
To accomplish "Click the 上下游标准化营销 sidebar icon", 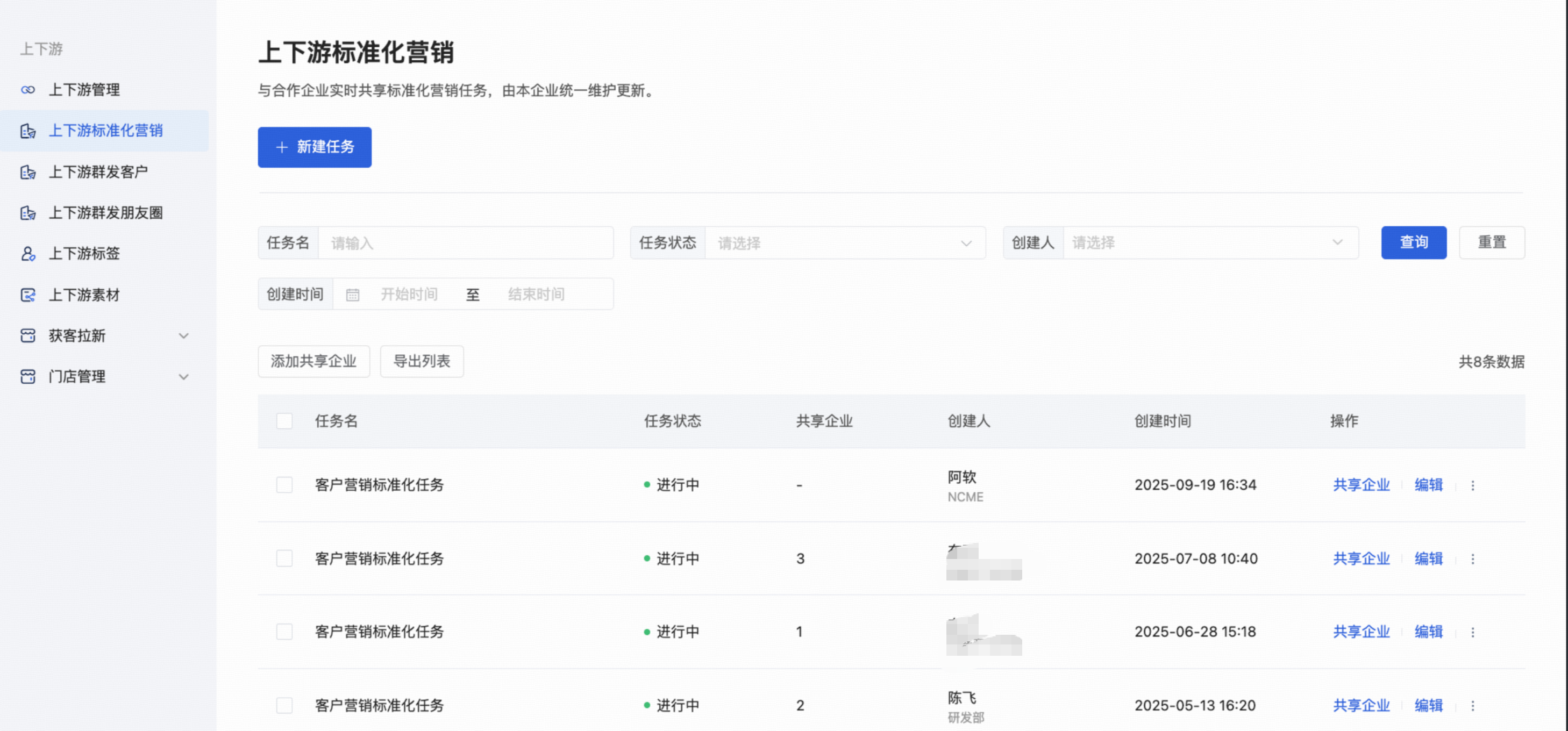I will click(27, 131).
